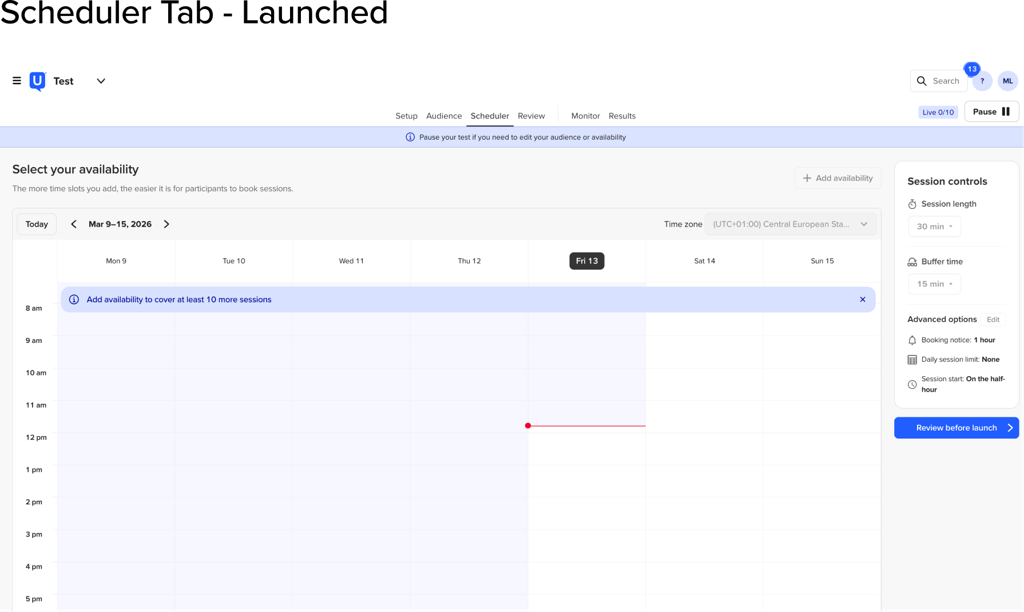Switch to the Results tab

pos(621,116)
